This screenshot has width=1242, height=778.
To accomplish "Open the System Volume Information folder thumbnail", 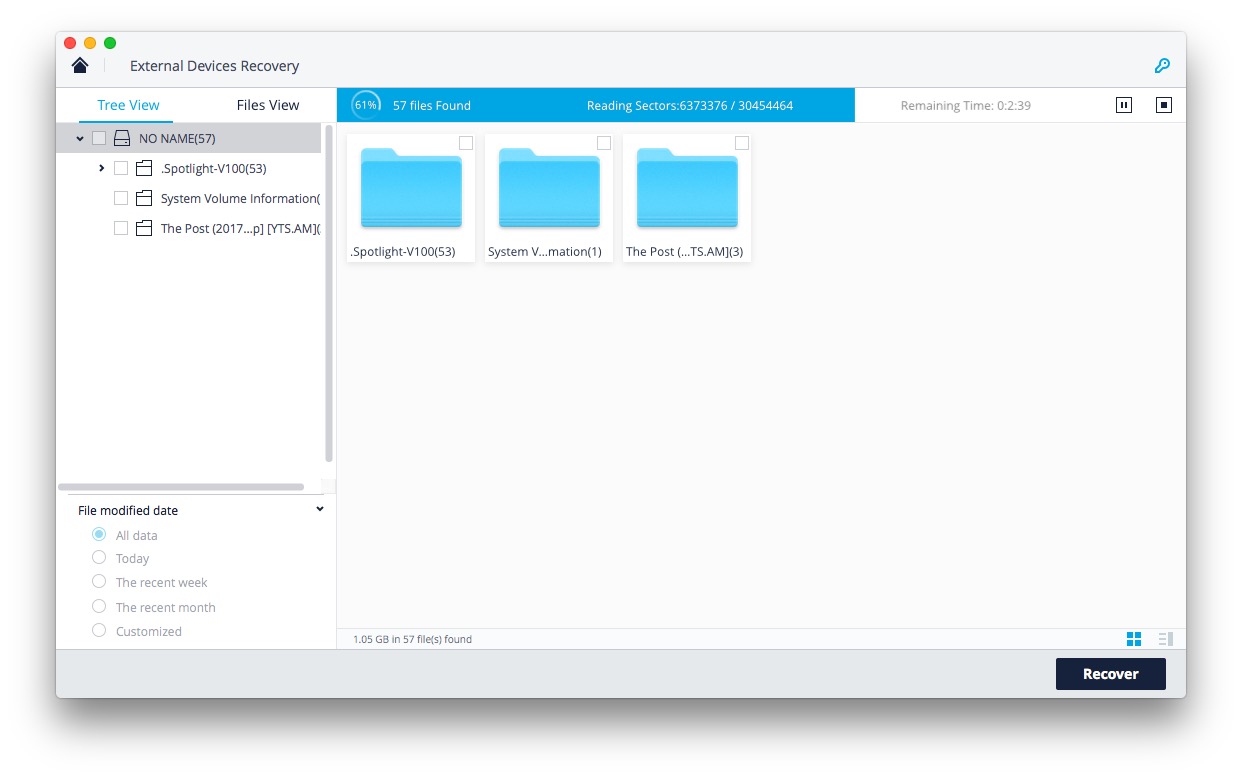I will [x=549, y=190].
